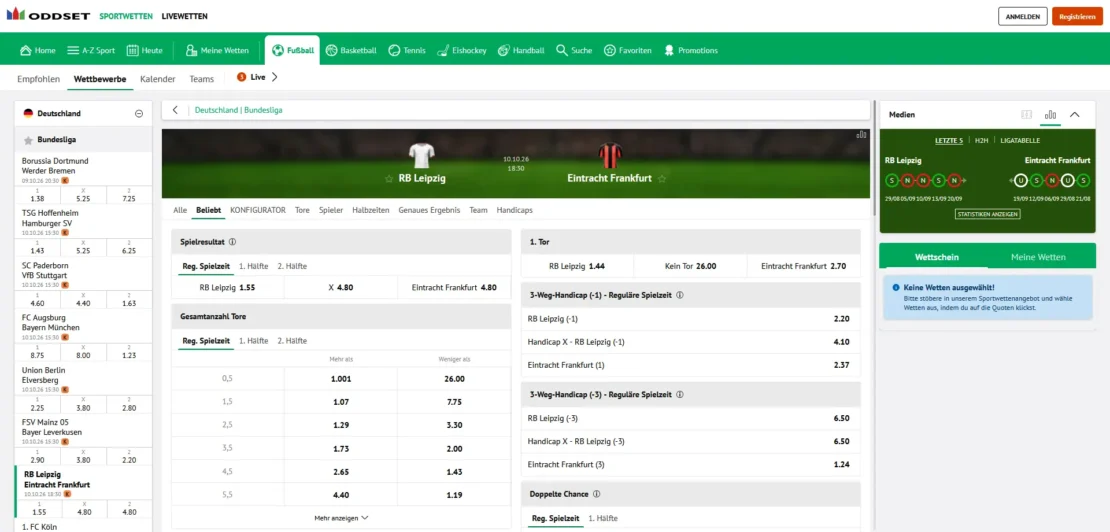Open the Kalender tab
Image resolution: width=1110 pixels, height=532 pixels.
point(157,79)
